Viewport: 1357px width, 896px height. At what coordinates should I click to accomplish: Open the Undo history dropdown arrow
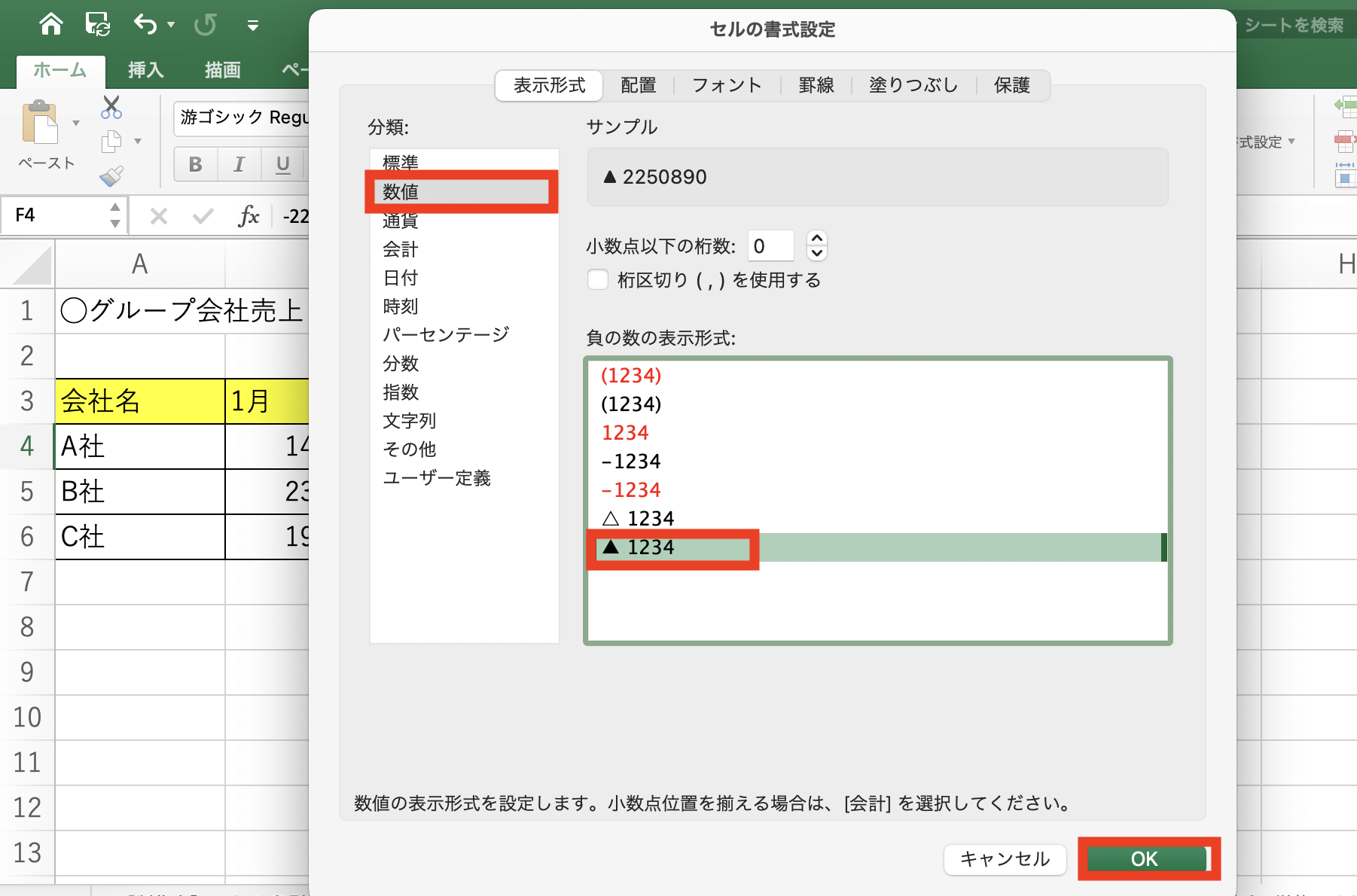(171, 25)
